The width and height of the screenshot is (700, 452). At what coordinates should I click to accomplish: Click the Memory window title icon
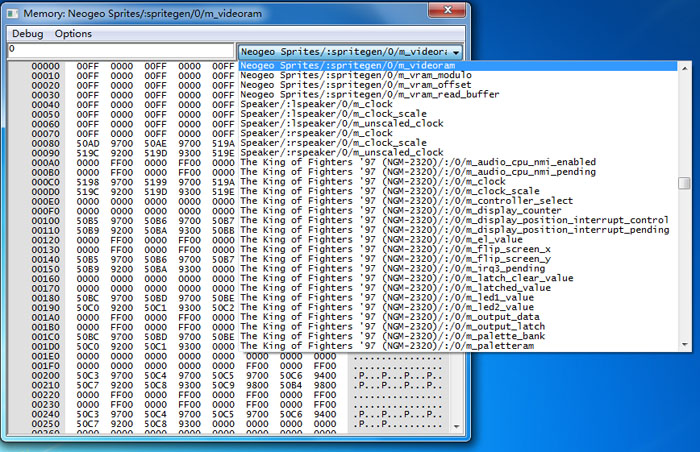pos(12,14)
